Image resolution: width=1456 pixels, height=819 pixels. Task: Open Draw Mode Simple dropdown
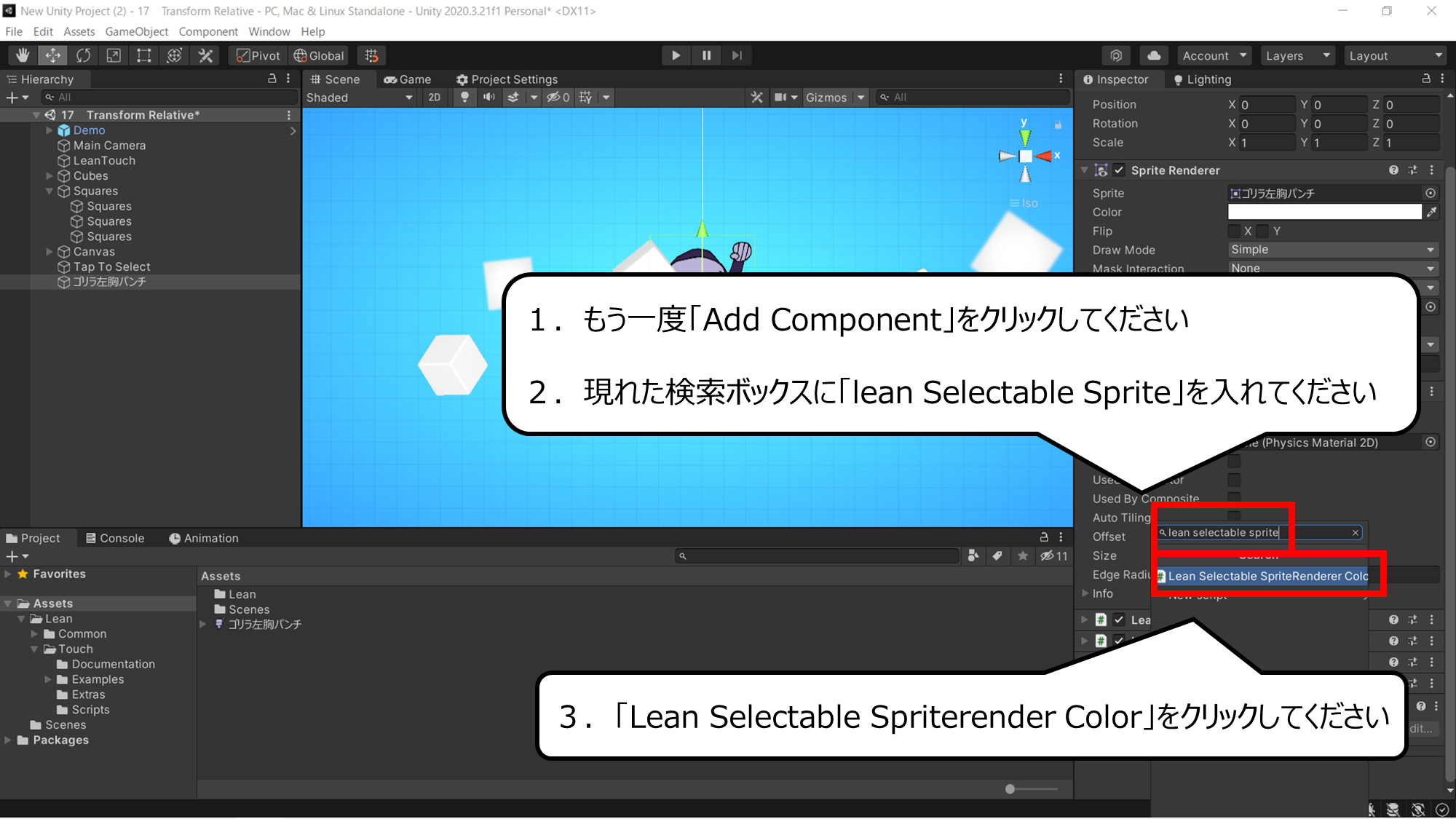coord(1334,250)
